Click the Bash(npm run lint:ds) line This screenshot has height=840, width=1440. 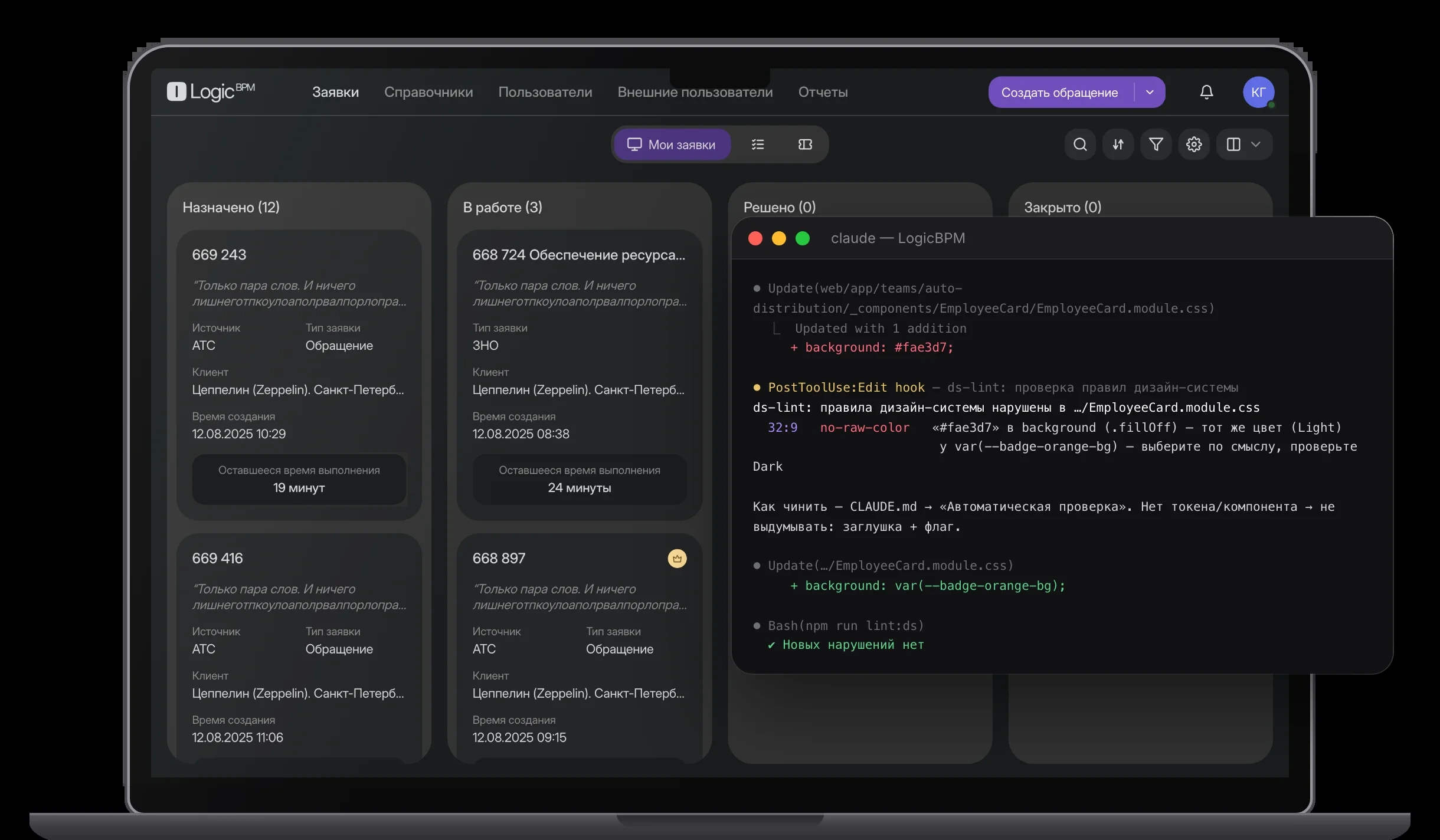[x=839, y=625]
